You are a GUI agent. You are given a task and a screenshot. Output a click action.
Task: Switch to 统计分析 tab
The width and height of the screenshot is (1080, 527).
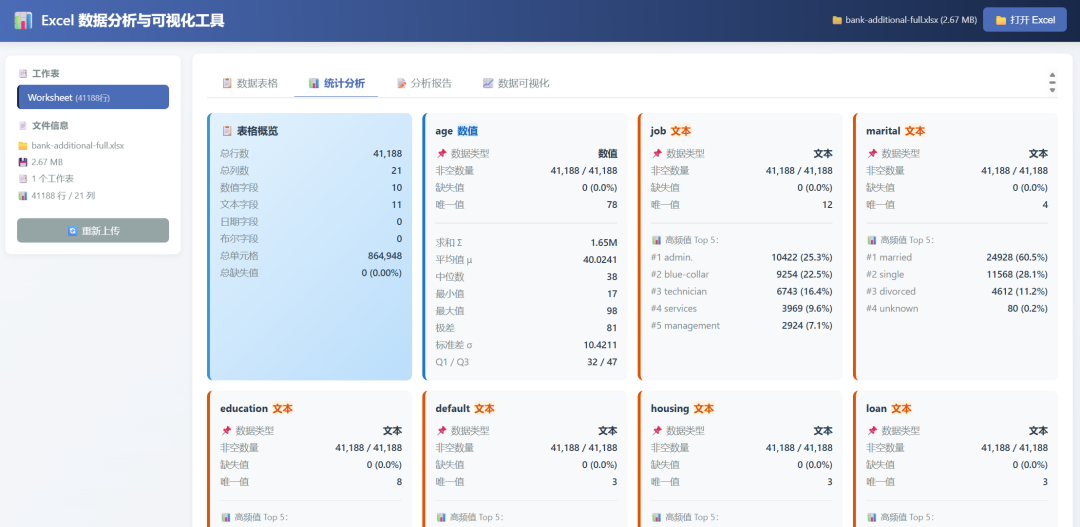336,83
